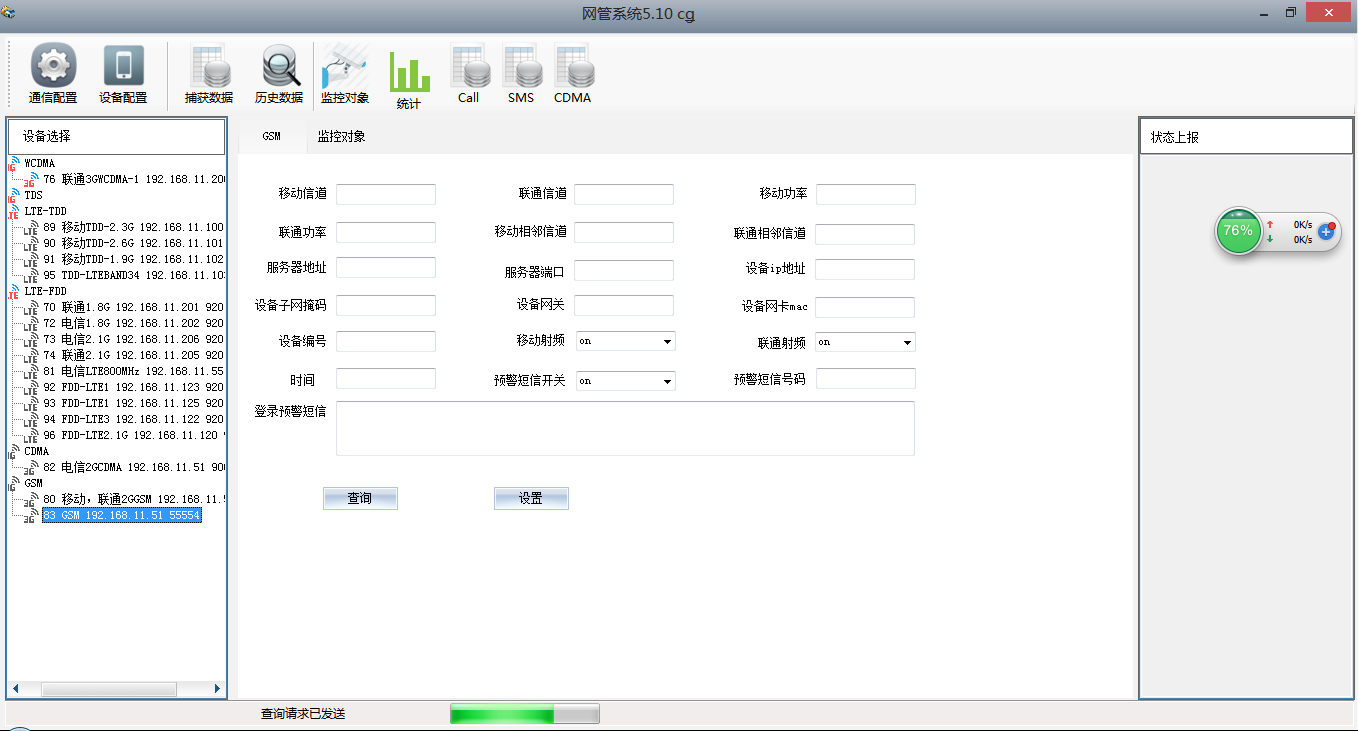Click the Call database icon
This screenshot has width=1358, height=731.
(x=469, y=67)
